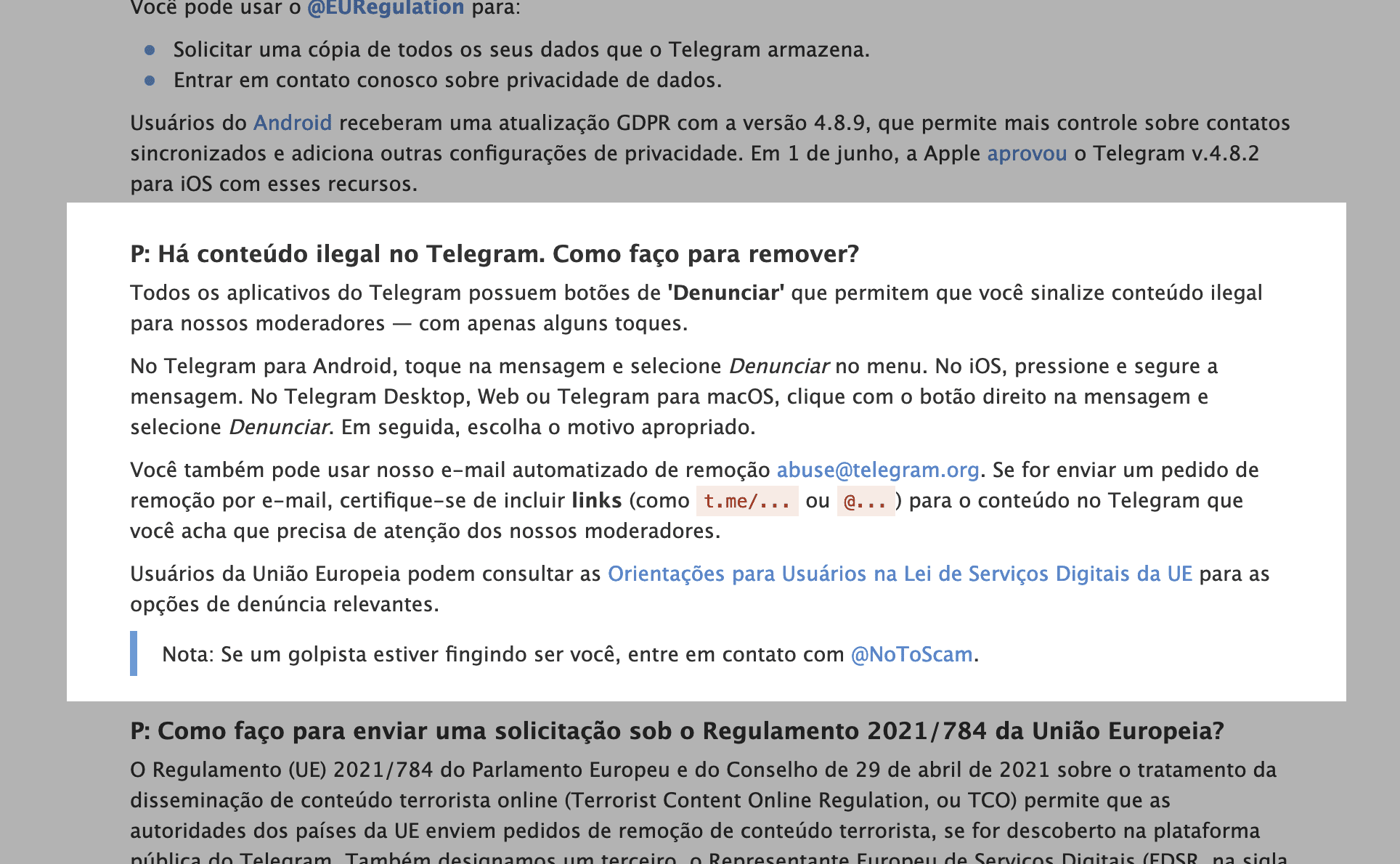Open the @EURegulation link
This screenshot has height=864, width=1400.
[386, 8]
